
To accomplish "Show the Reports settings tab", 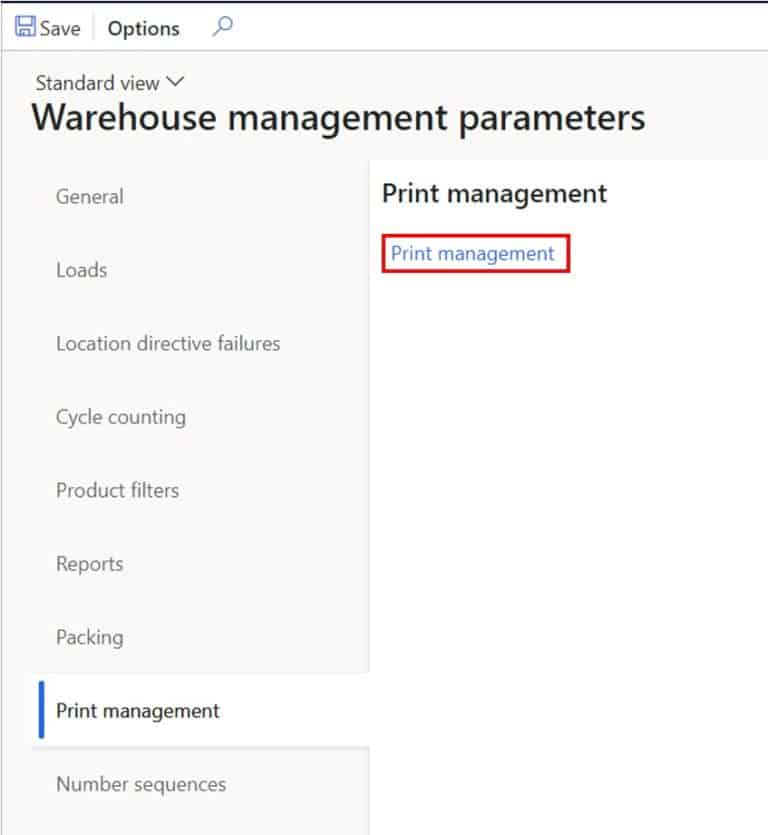I will click(x=90, y=564).
